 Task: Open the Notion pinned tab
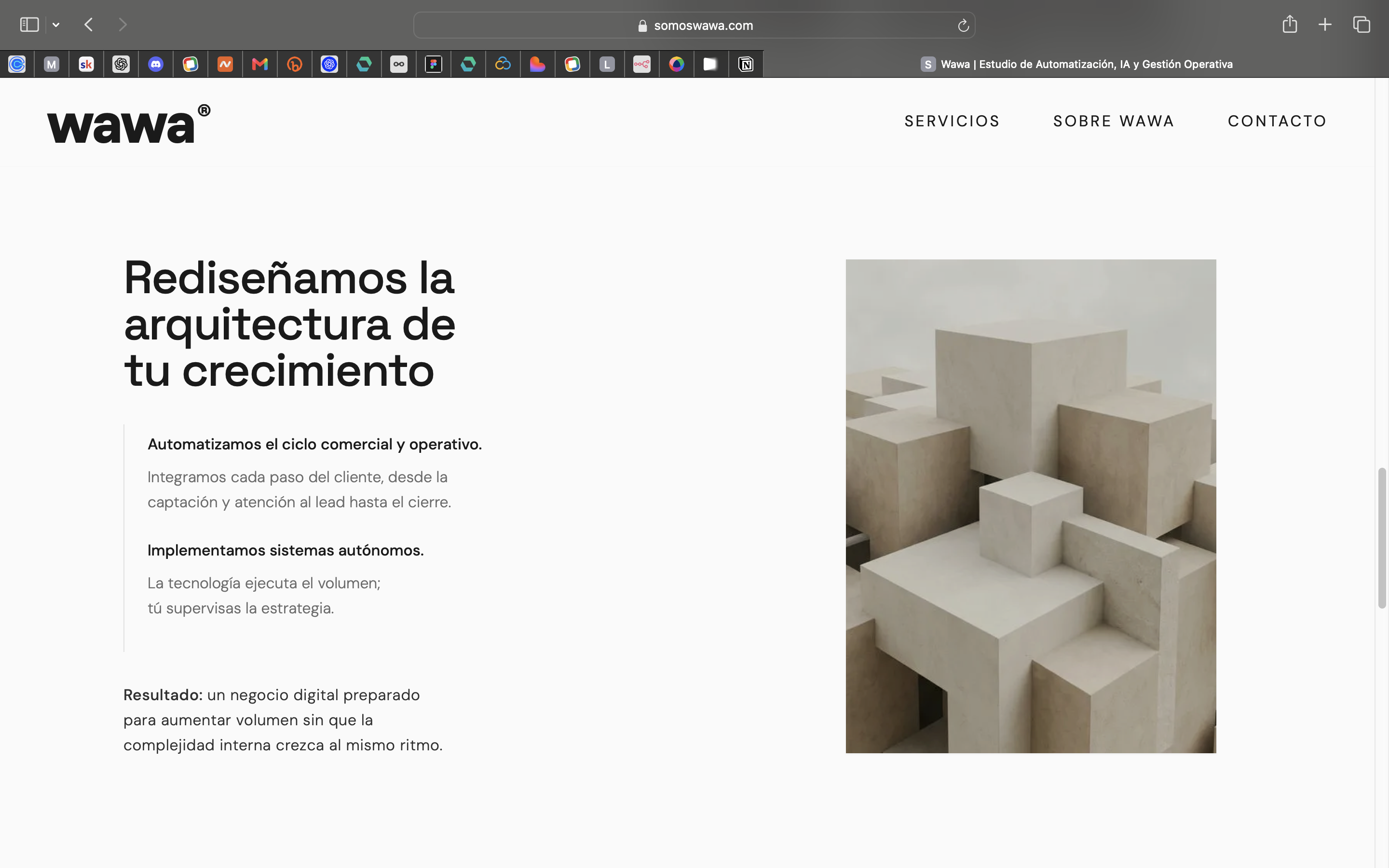(746, 64)
